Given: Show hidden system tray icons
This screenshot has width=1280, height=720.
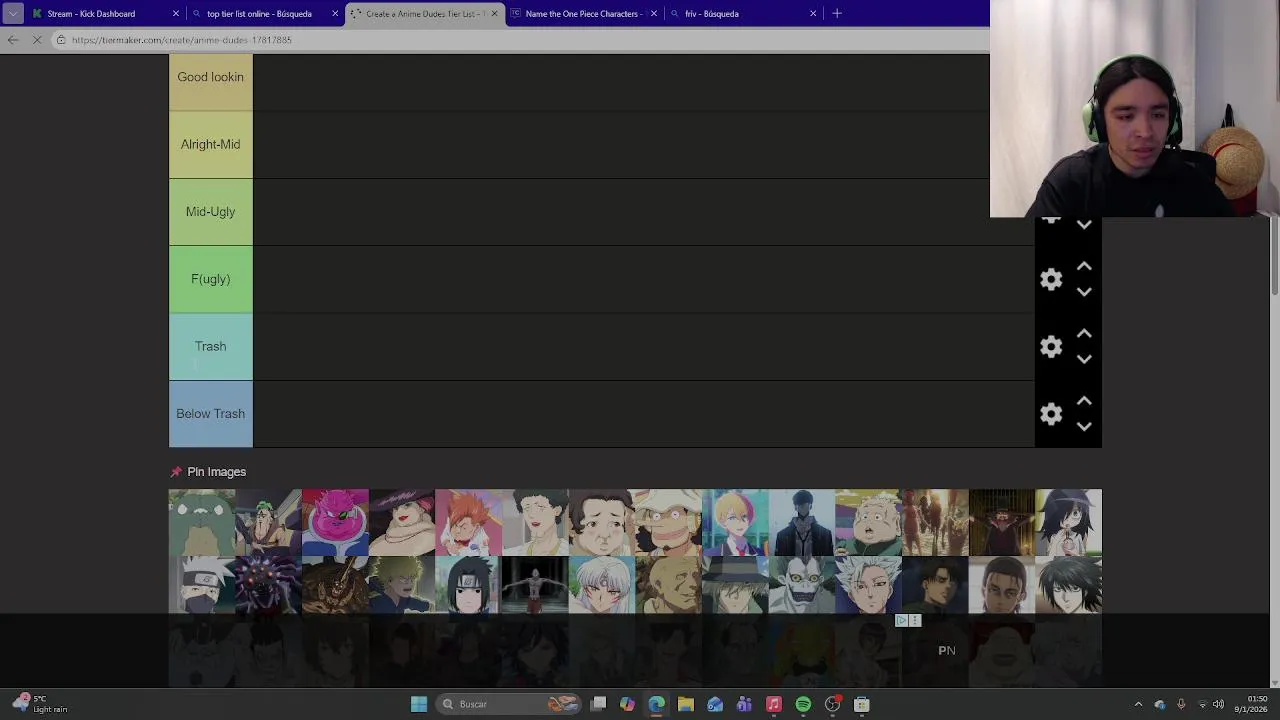Looking at the screenshot, I should click(x=1138, y=704).
